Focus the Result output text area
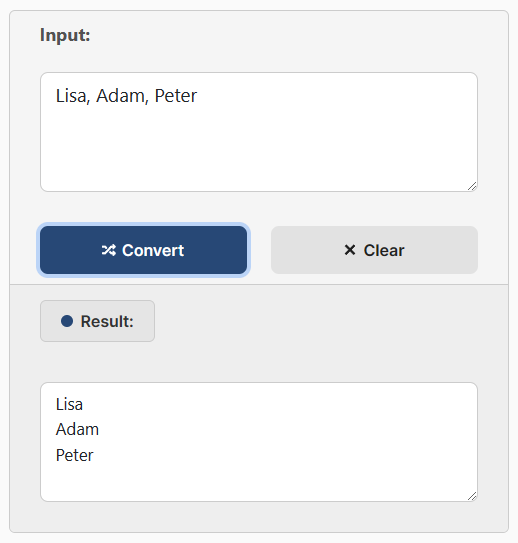 [x=259, y=442]
